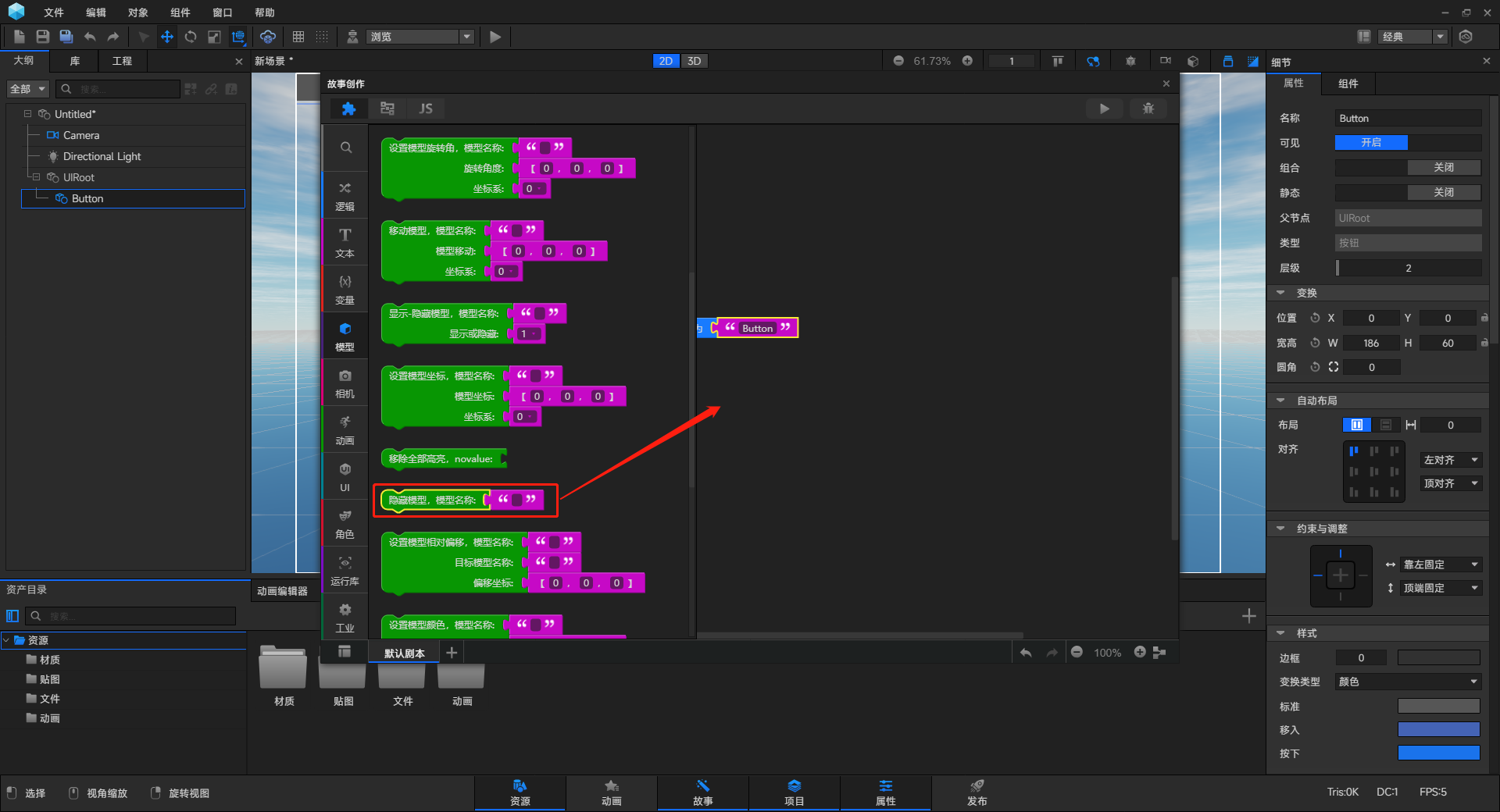
Task: Select the 角色 block category
Action: coord(345,523)
